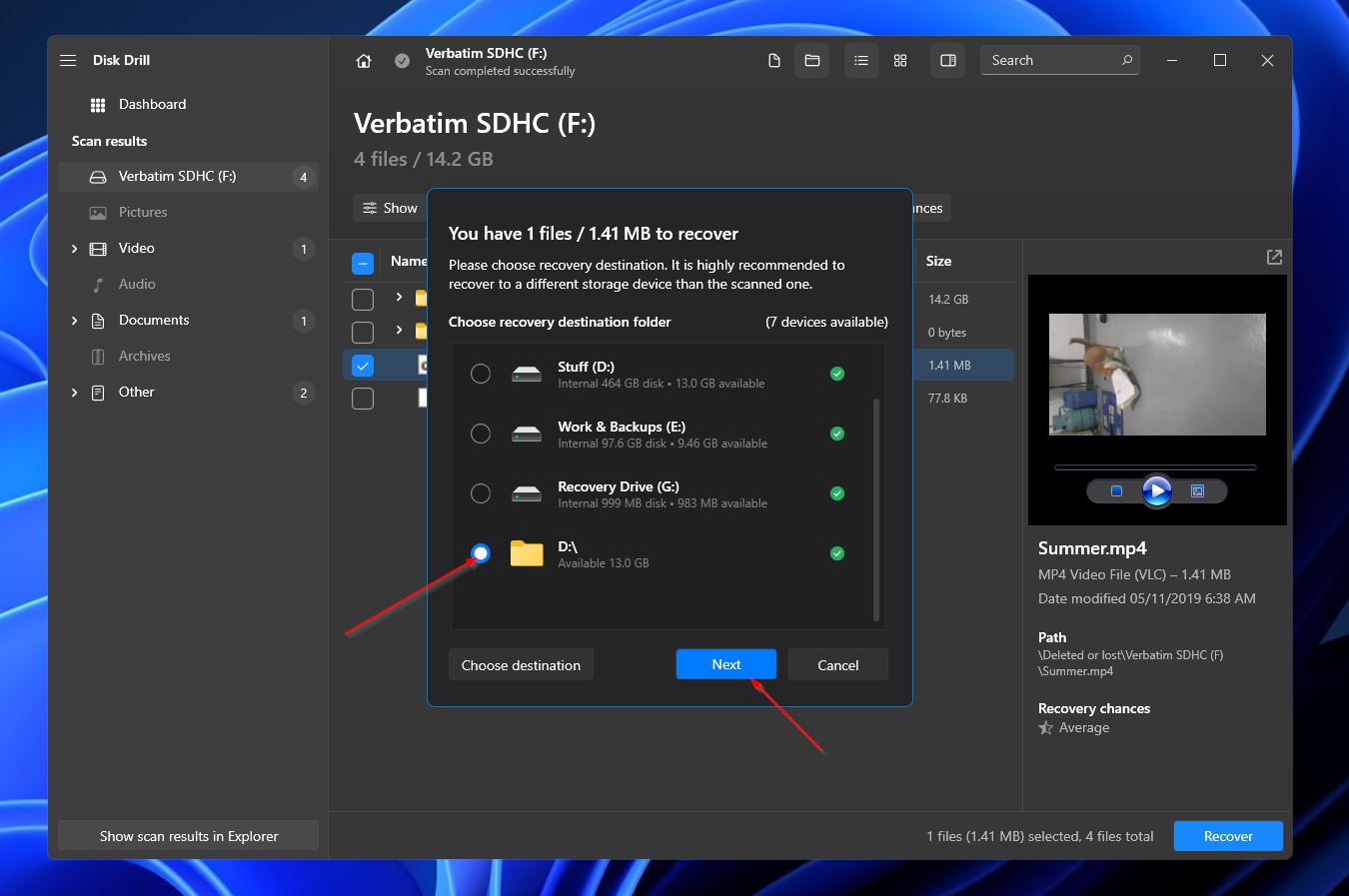The height and width of the screenshot is (896, 1349).
Task: Click the Size column header
Action: point(938,261)
